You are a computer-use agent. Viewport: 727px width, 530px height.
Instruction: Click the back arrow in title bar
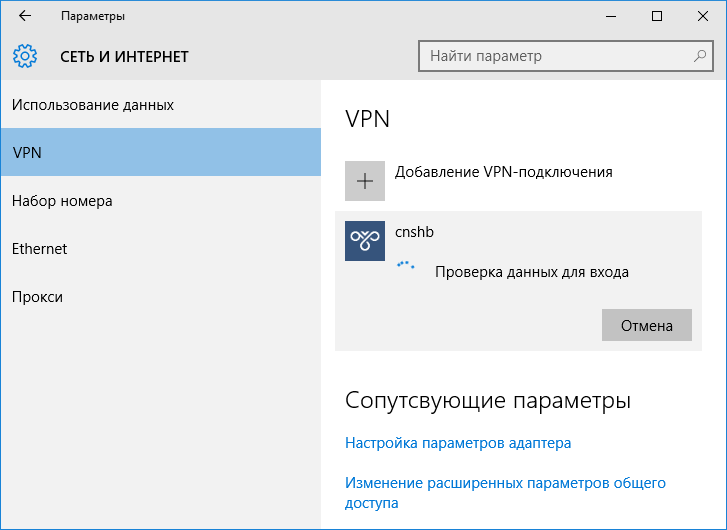pyautogui.click(x=24, y=16)
